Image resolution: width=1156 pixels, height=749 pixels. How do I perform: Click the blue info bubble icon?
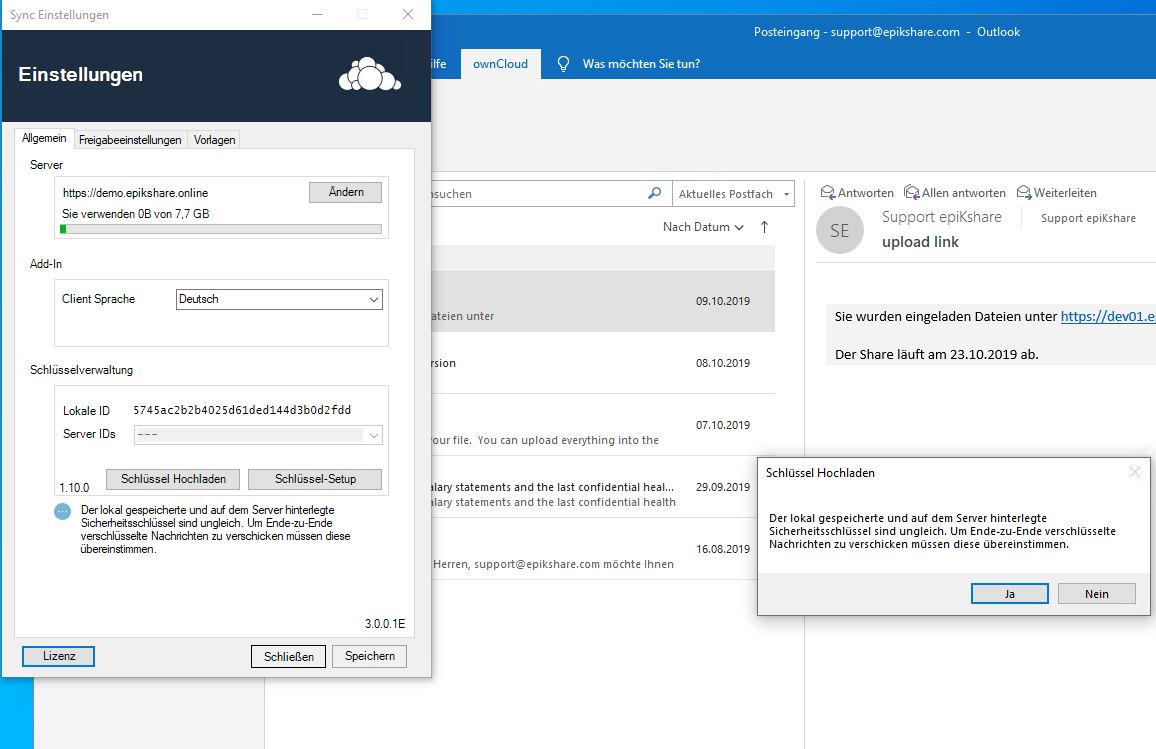click(63, 512)
